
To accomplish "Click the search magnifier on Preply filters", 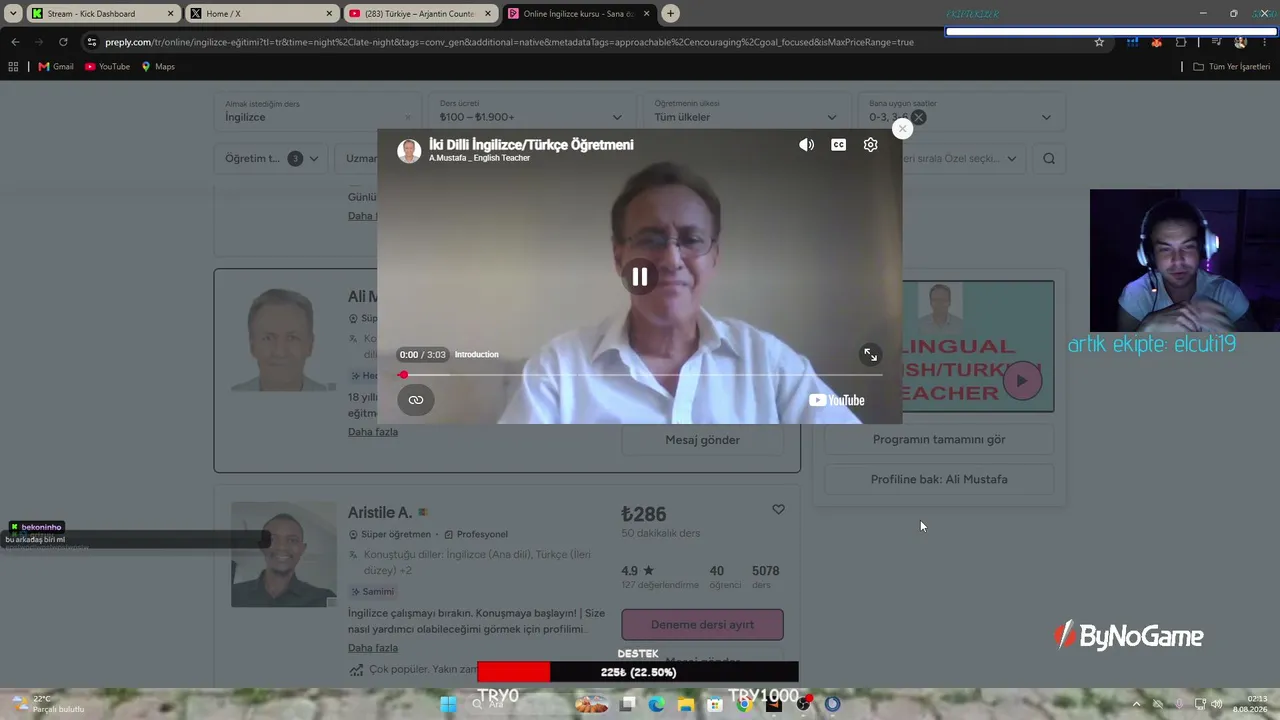I will coord(1048,158).
